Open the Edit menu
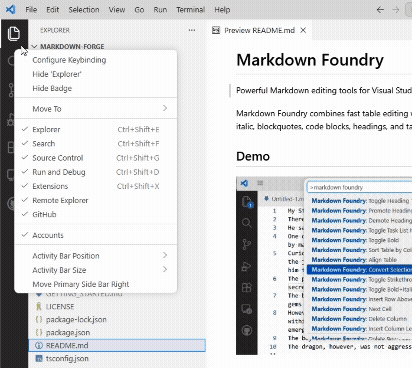The width and height of the screenshot is (412, 368). [x=52, y=10]
